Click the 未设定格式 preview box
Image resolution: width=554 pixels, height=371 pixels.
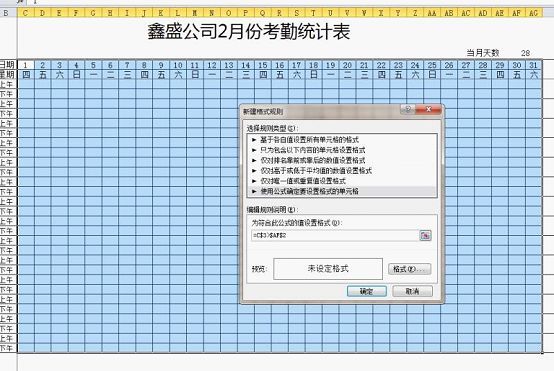(x=328, y=269)
